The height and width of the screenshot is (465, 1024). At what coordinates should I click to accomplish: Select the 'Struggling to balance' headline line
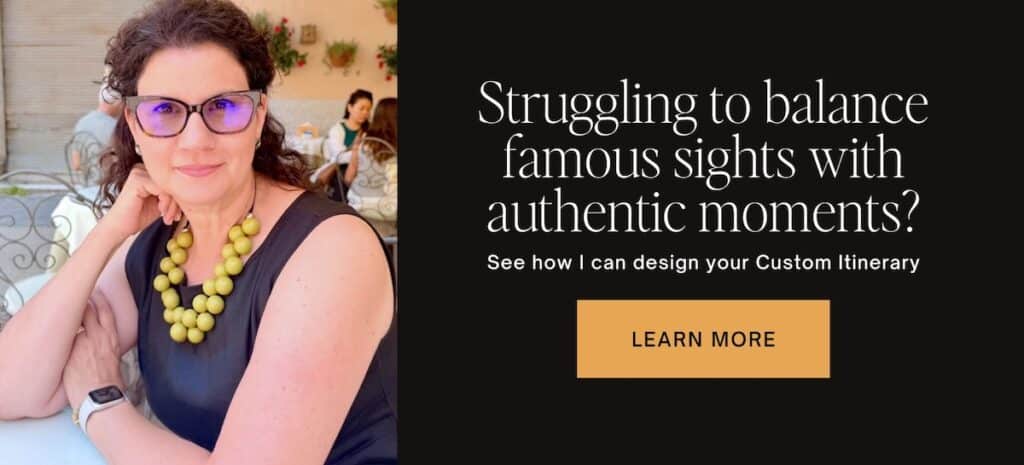click(703, 106)
